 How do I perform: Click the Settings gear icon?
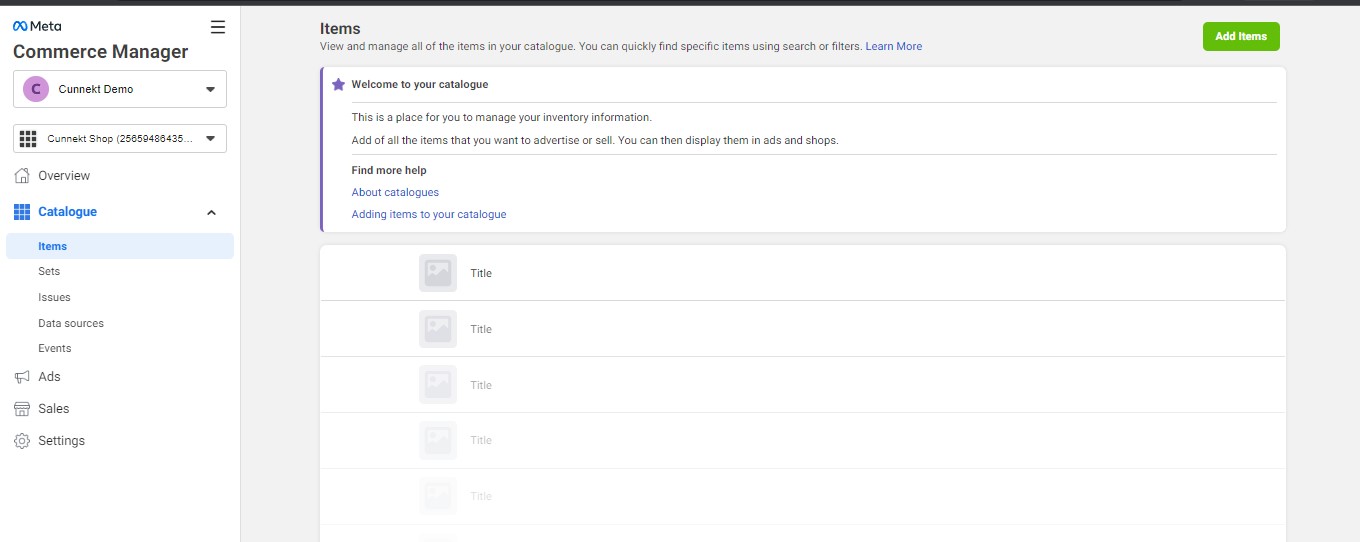click(x=22, y=441)
